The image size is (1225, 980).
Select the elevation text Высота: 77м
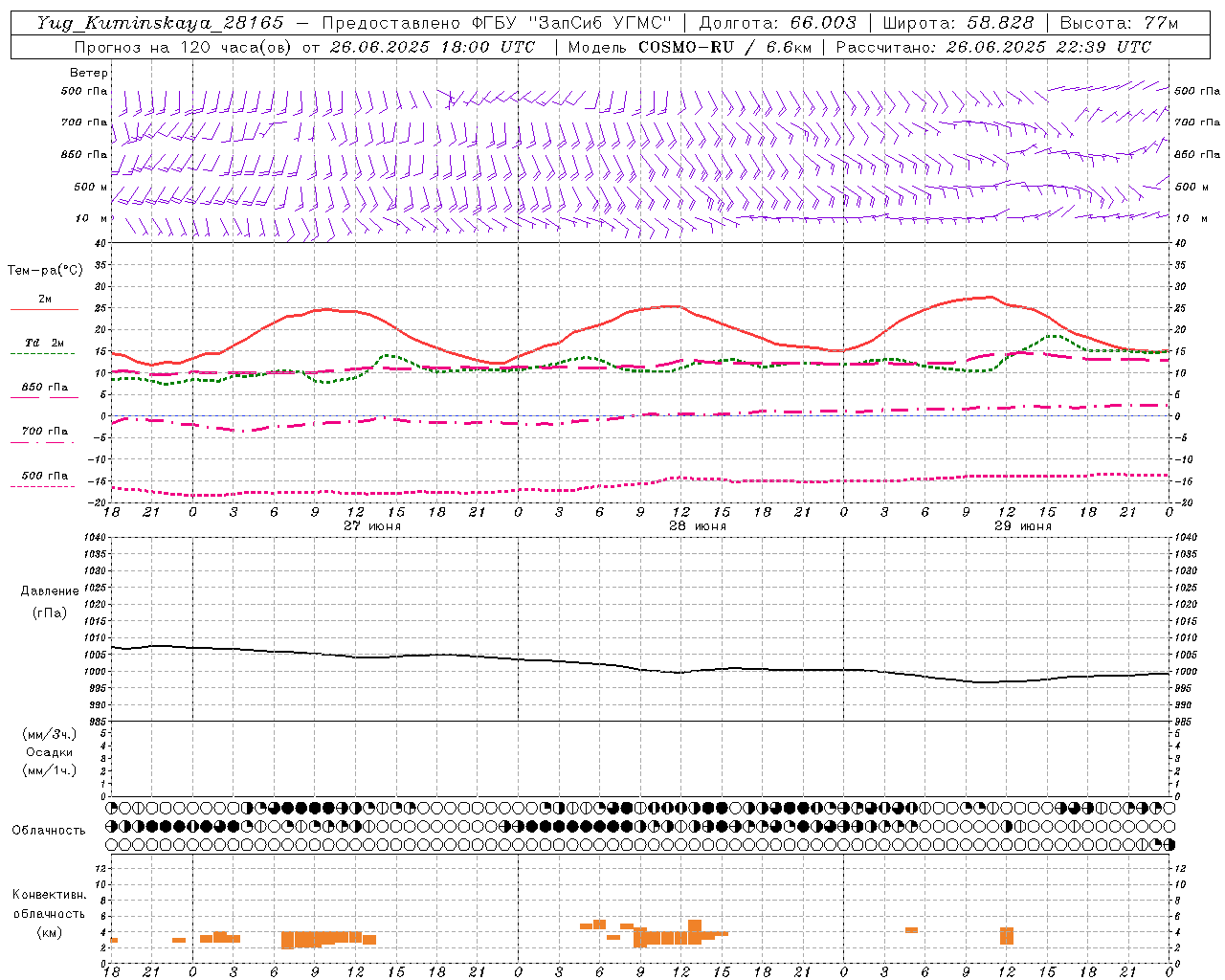(x=1119, y=23)
